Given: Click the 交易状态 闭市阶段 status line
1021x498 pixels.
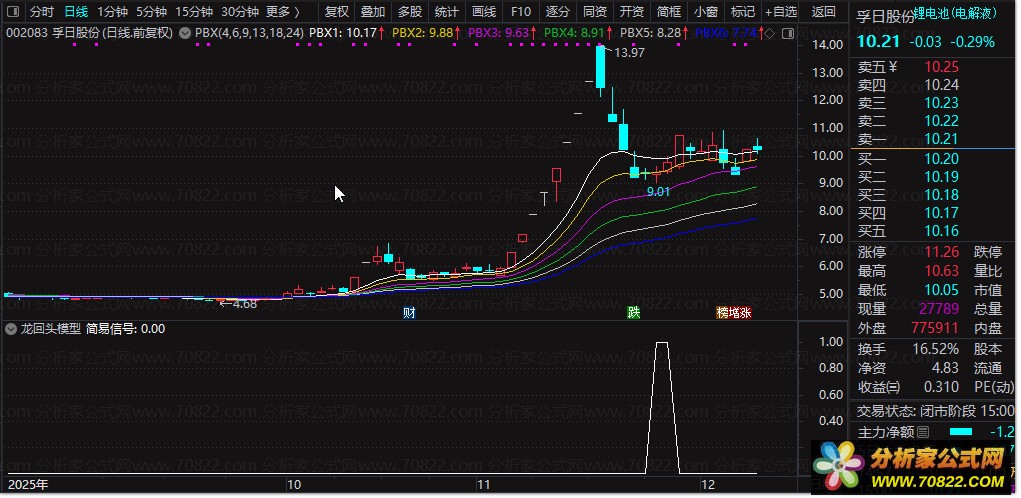Looking at the screenshot, I should click(x=935, y=411).
